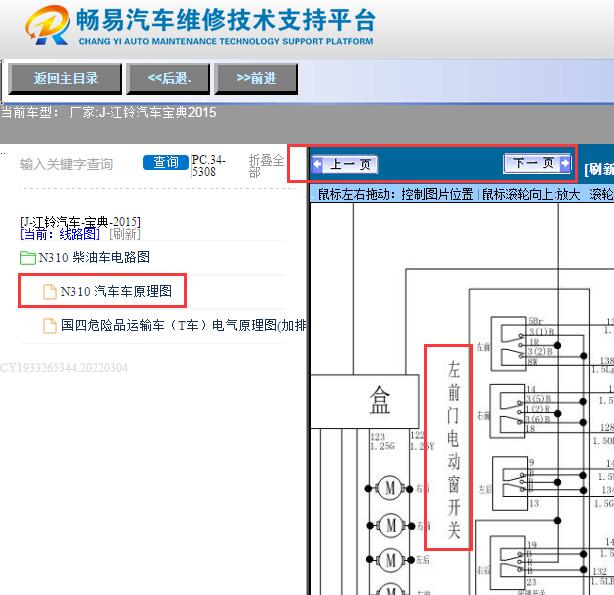Click 折叠全部 to collapse all
The image size is (614, 595).
266,166
